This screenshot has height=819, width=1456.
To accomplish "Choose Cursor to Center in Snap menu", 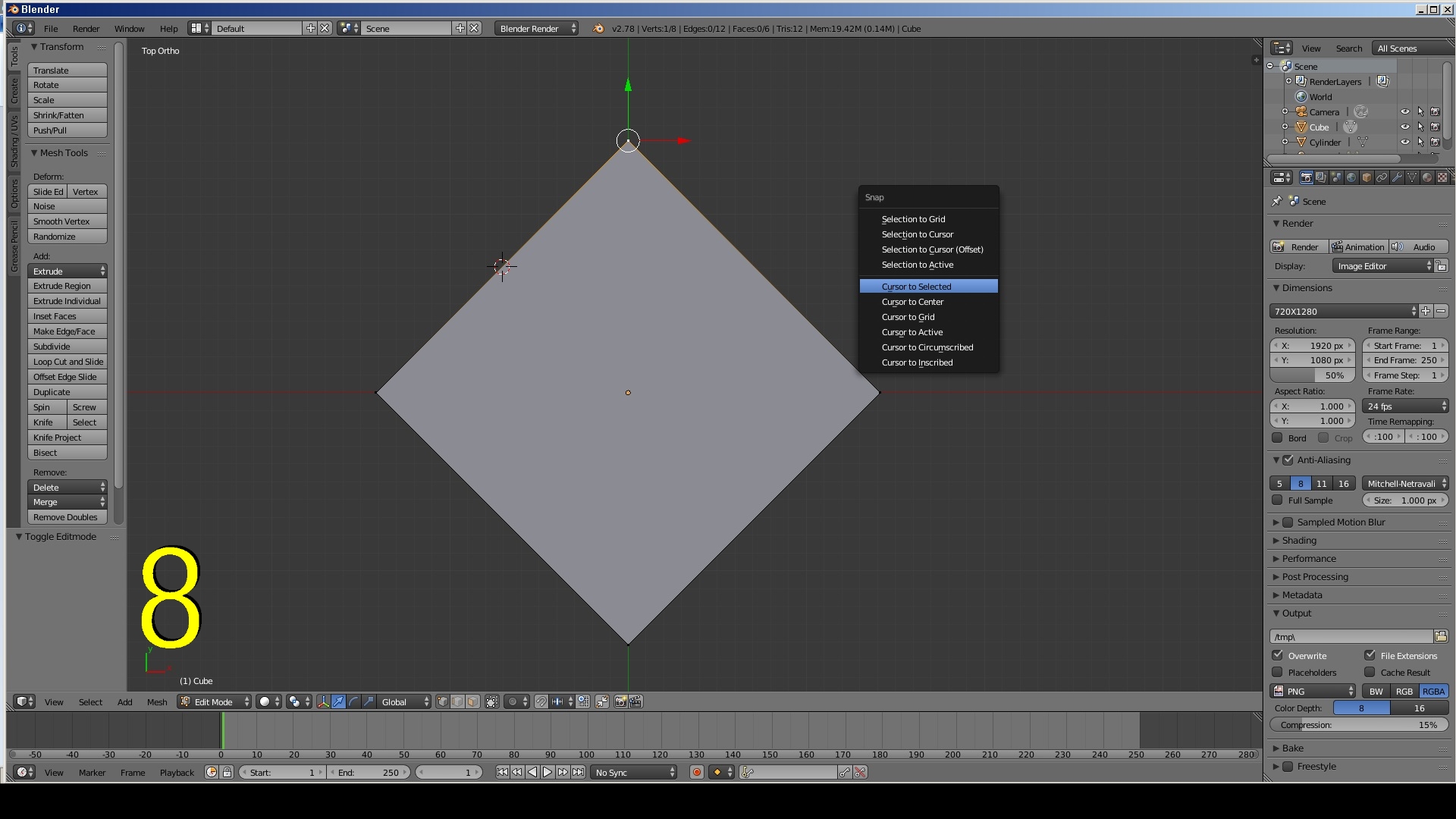I will (912, 302).
